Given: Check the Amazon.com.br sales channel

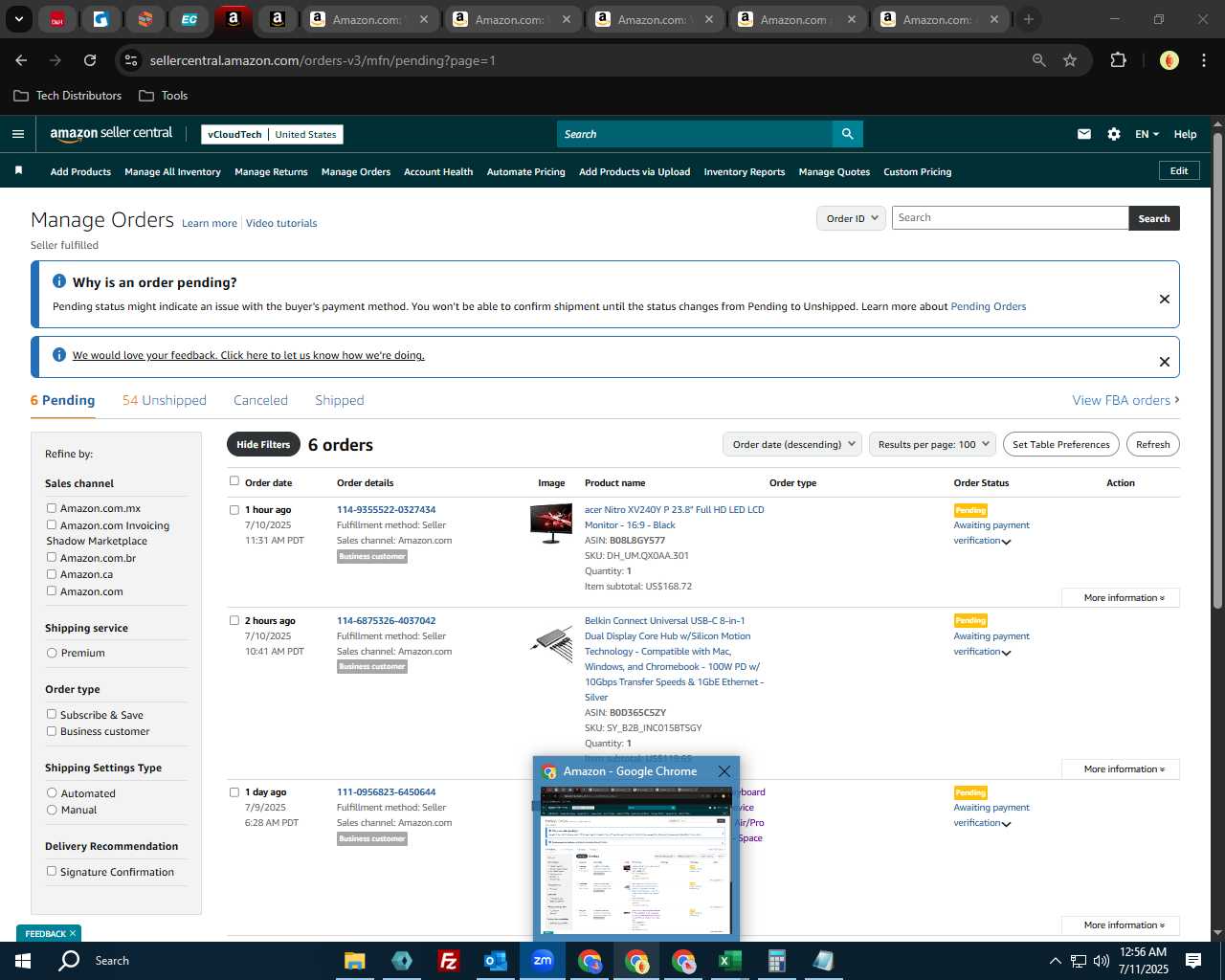Looking at the screenshot, I should [52, 557].
